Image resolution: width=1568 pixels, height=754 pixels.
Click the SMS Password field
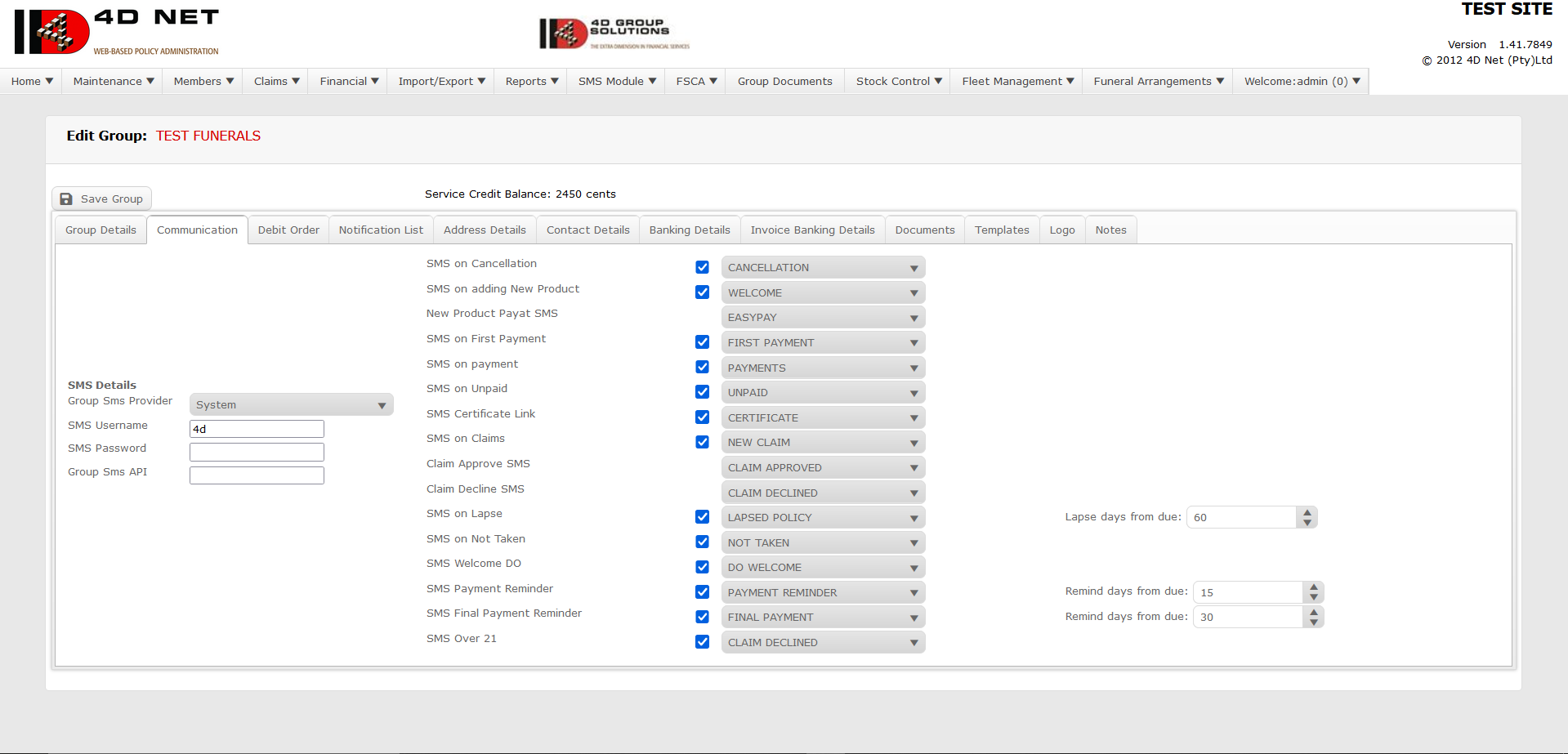click(x=257, y=452)
